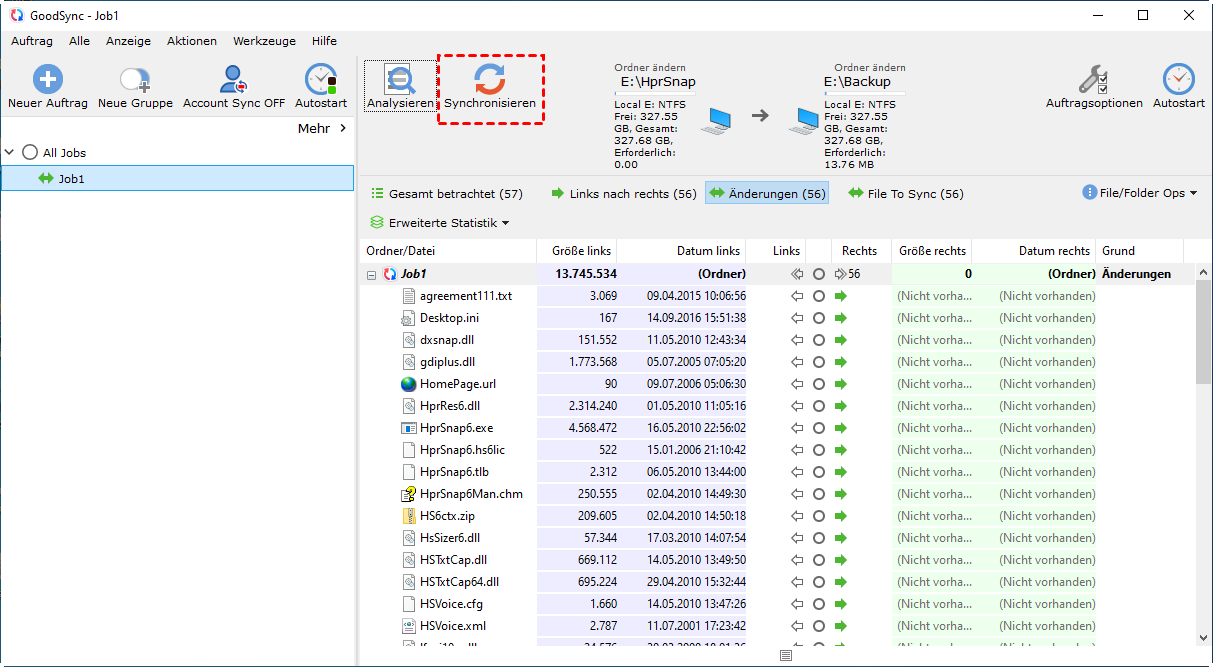Open the File/Folder Ops dropdown
1213x667 pixels.
1139,193
